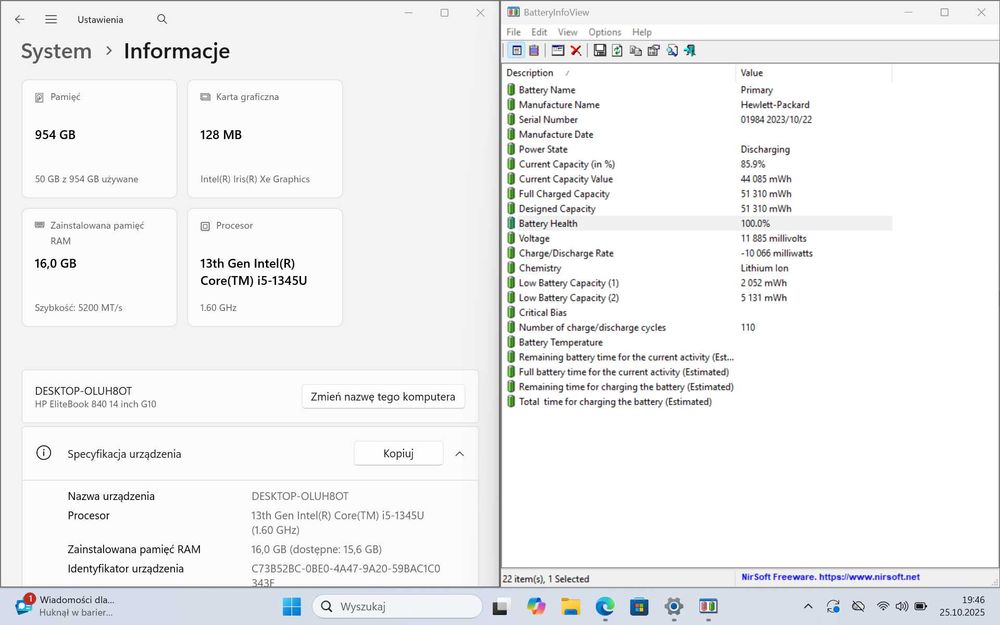Select Number of charge/discharge cycles row
This screenshot has width=1000, height=625.
(698, 327)
